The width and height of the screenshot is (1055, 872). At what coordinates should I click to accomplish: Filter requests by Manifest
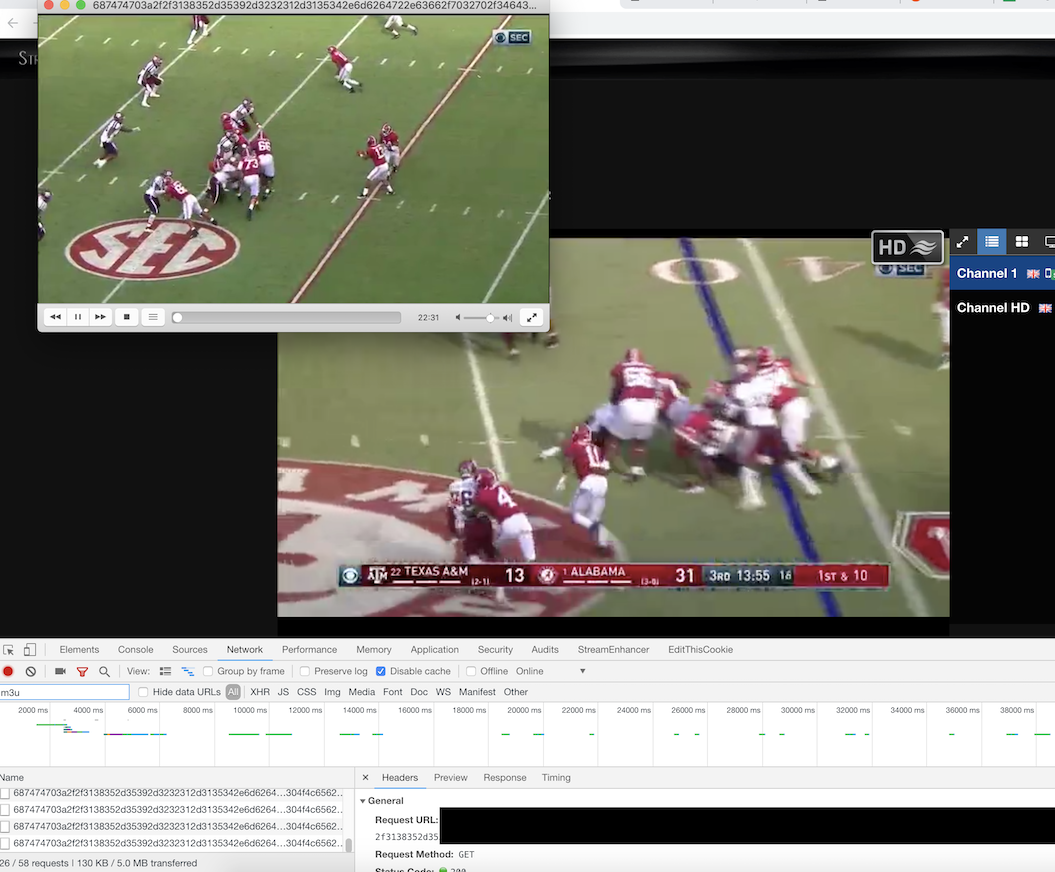477,692
